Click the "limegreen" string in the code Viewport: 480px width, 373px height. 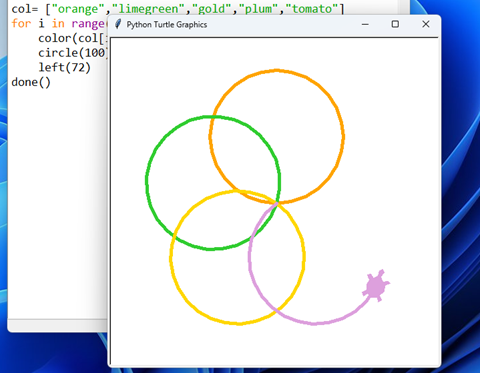[148, 9]
